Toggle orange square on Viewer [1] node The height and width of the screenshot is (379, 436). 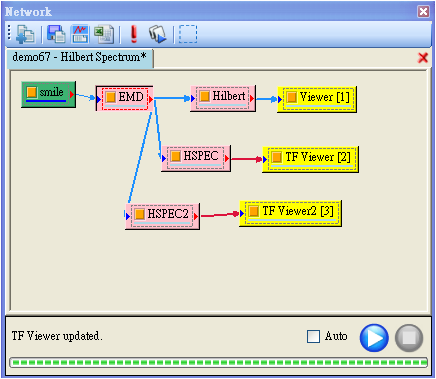(x=291, y=97)
